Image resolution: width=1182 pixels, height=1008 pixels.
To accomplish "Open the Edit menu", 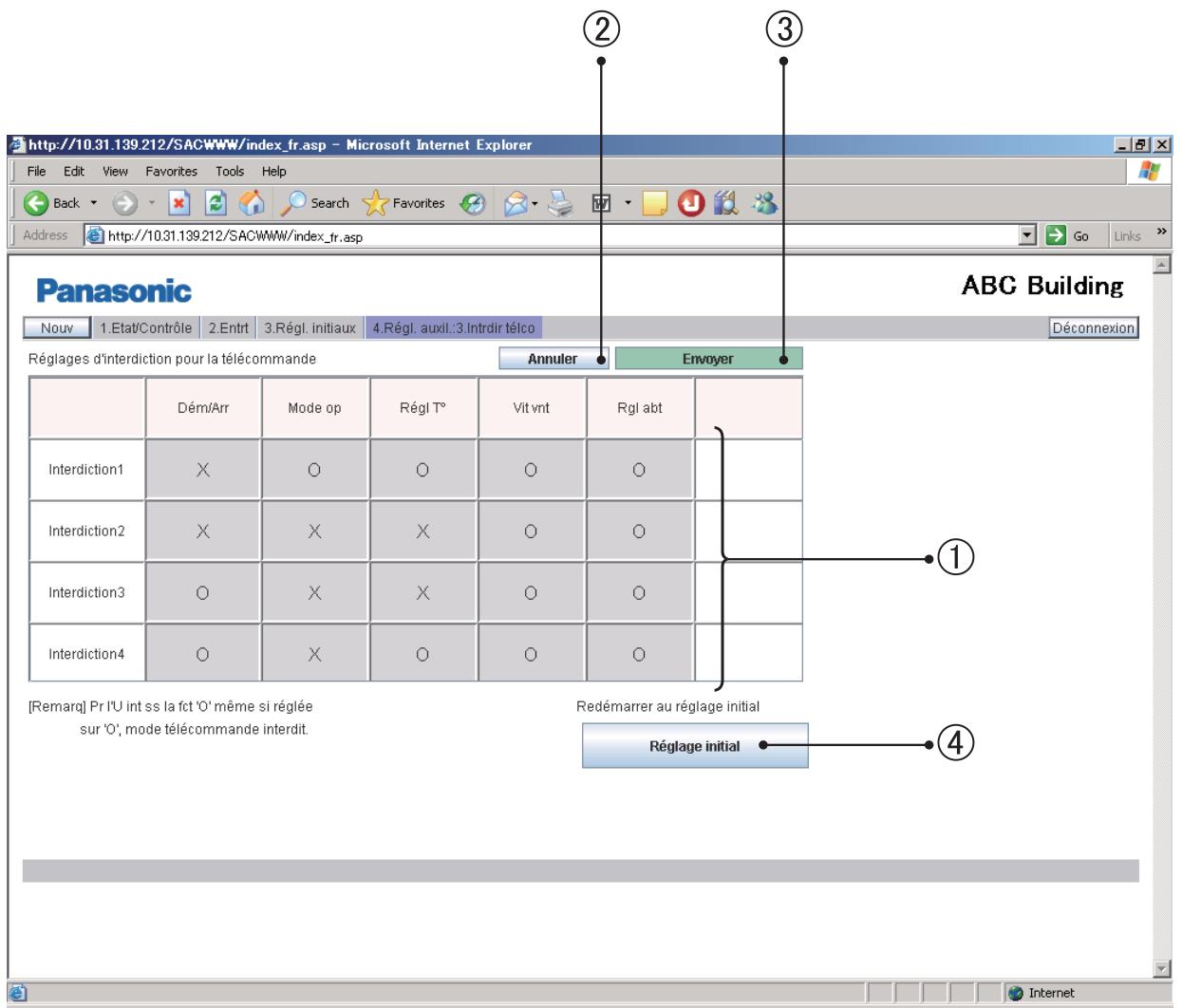I will (73, 172).
